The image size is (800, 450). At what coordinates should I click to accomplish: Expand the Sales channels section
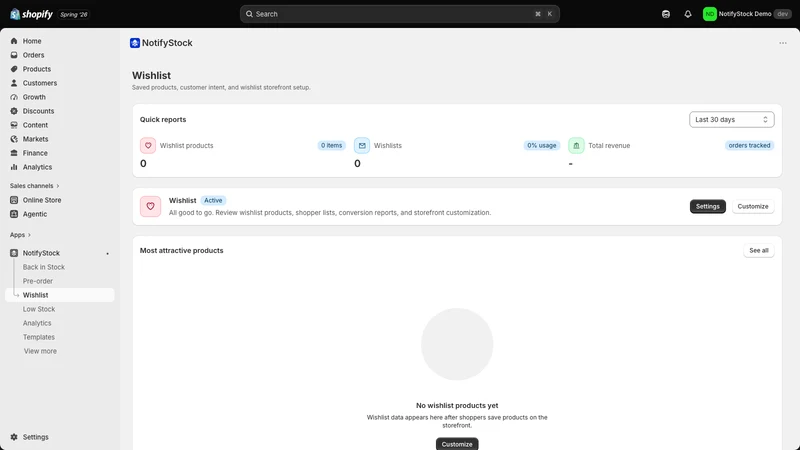pos(34,186)
